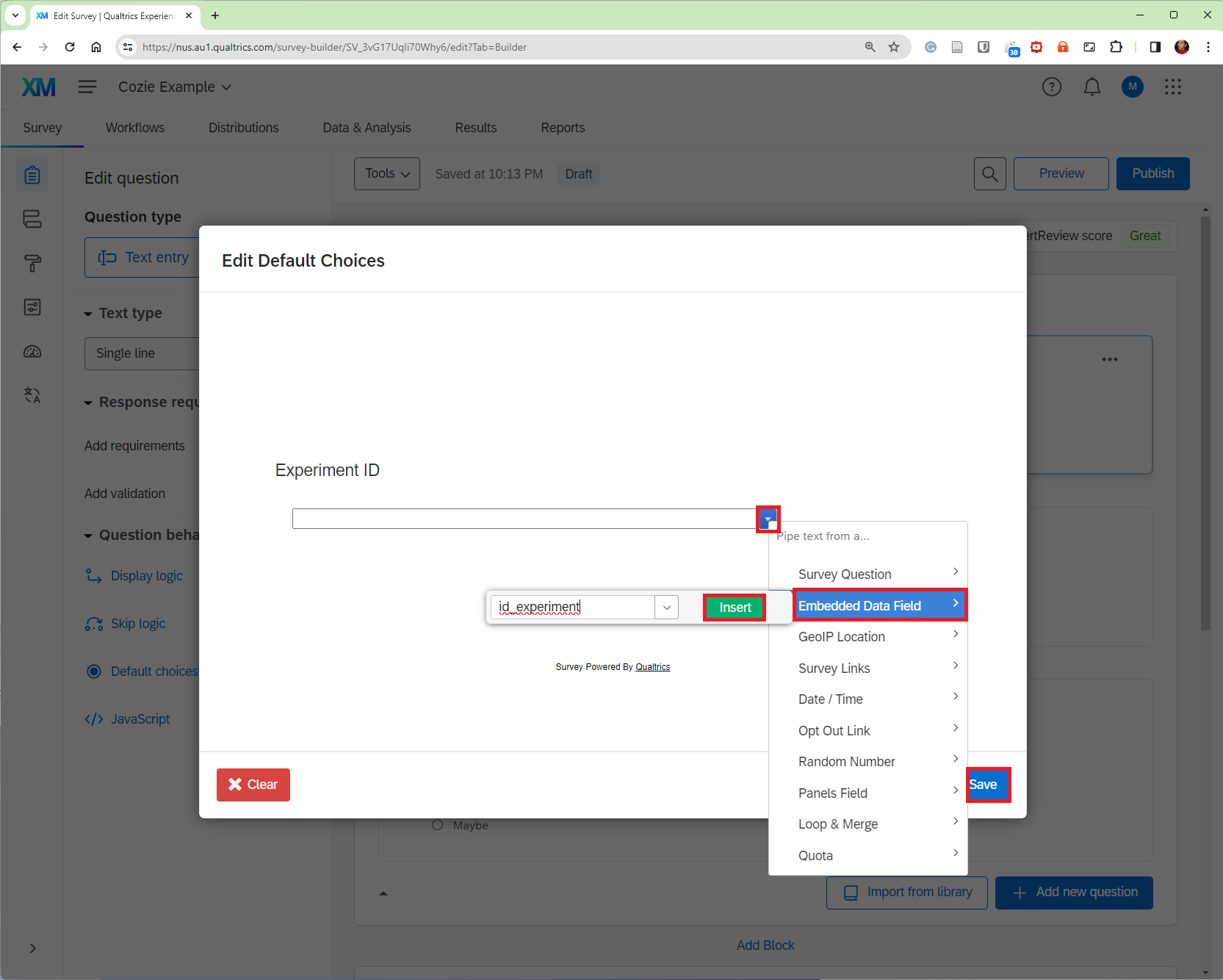Open the Help question mark icon
The image size is (1223, 980).
1051,87
